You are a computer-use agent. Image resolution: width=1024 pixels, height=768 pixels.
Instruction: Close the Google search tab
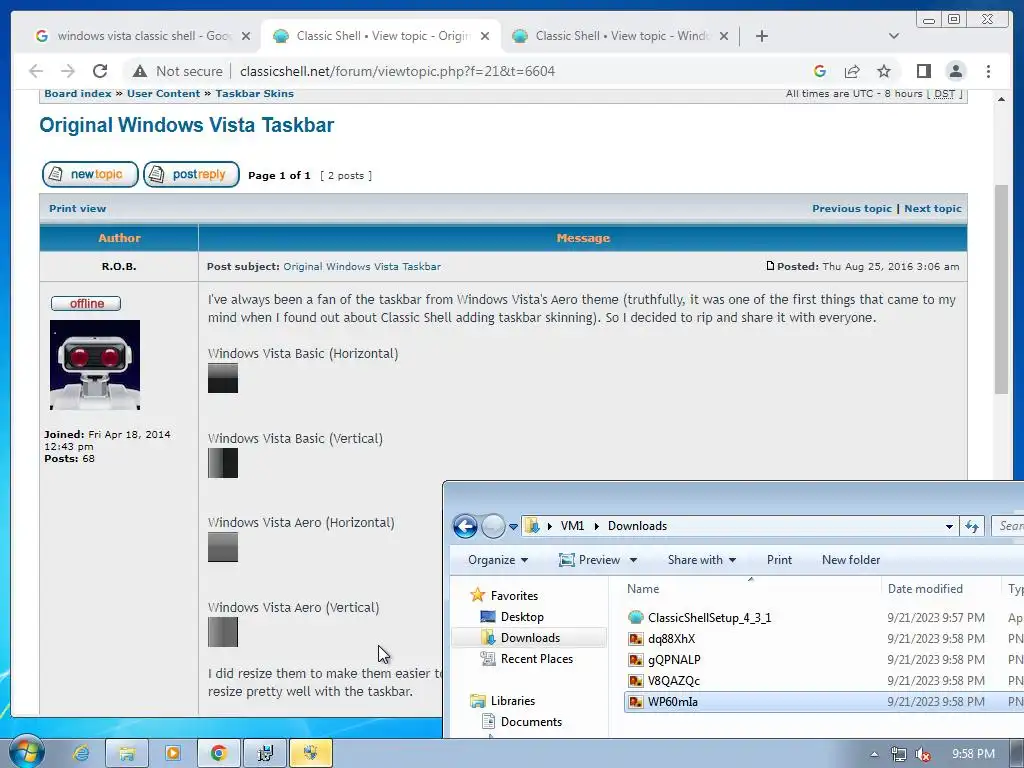tap(246, 36)
